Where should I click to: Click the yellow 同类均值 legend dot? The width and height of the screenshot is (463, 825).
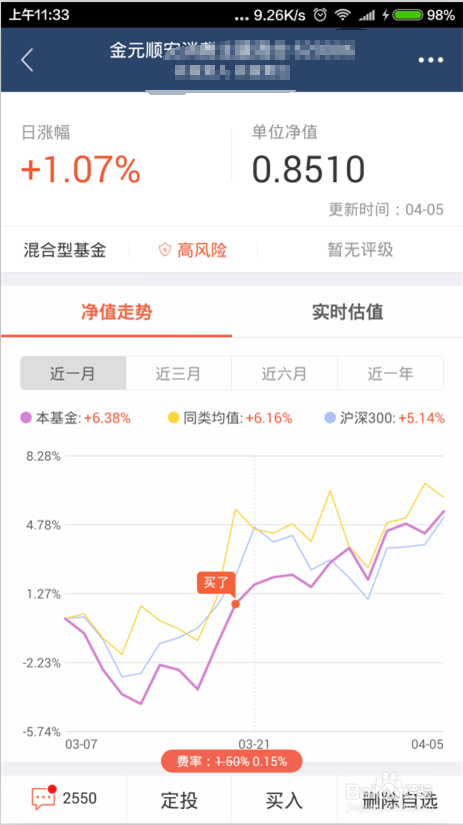pyautogui.click(x=174, y=418)
